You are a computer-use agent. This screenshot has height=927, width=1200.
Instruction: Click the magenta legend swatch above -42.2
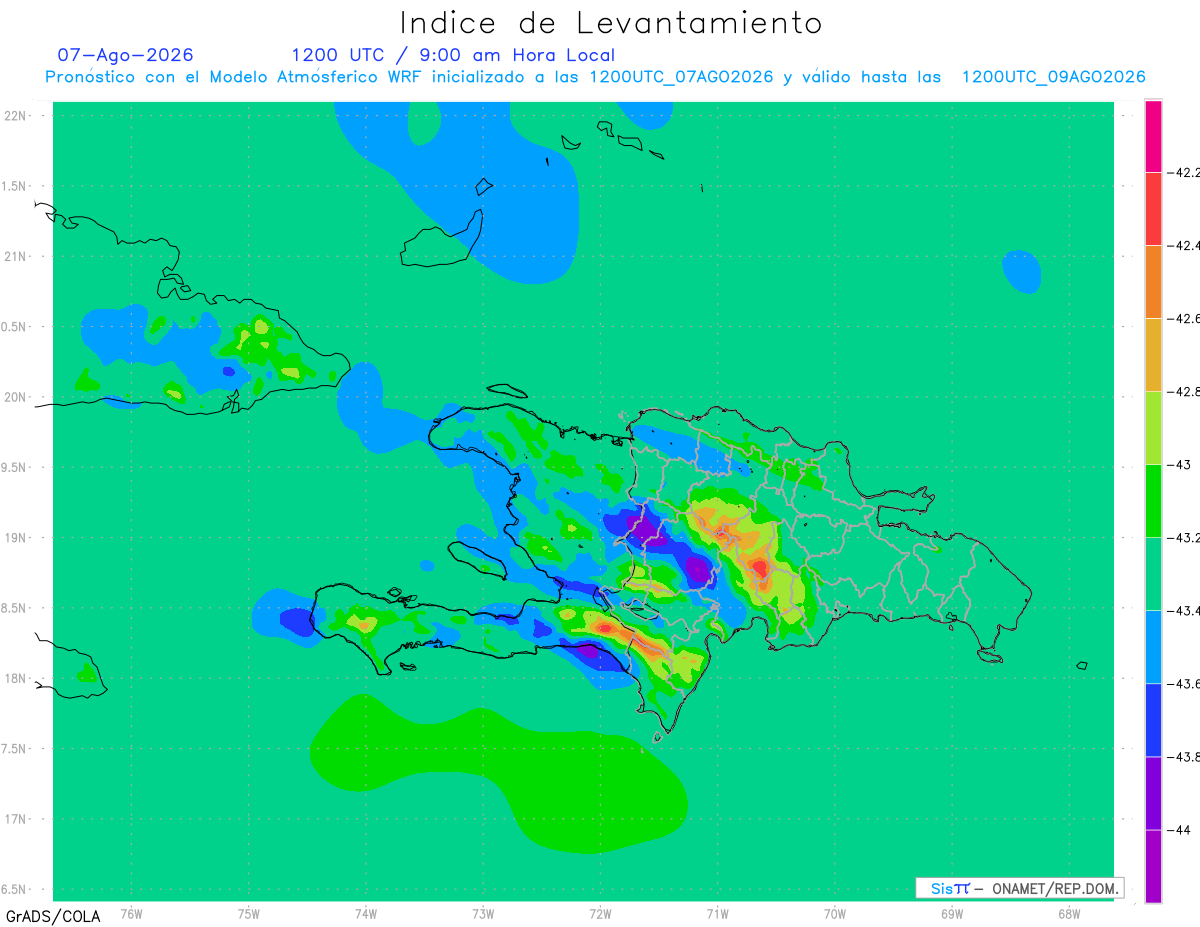pos(1153,136)
